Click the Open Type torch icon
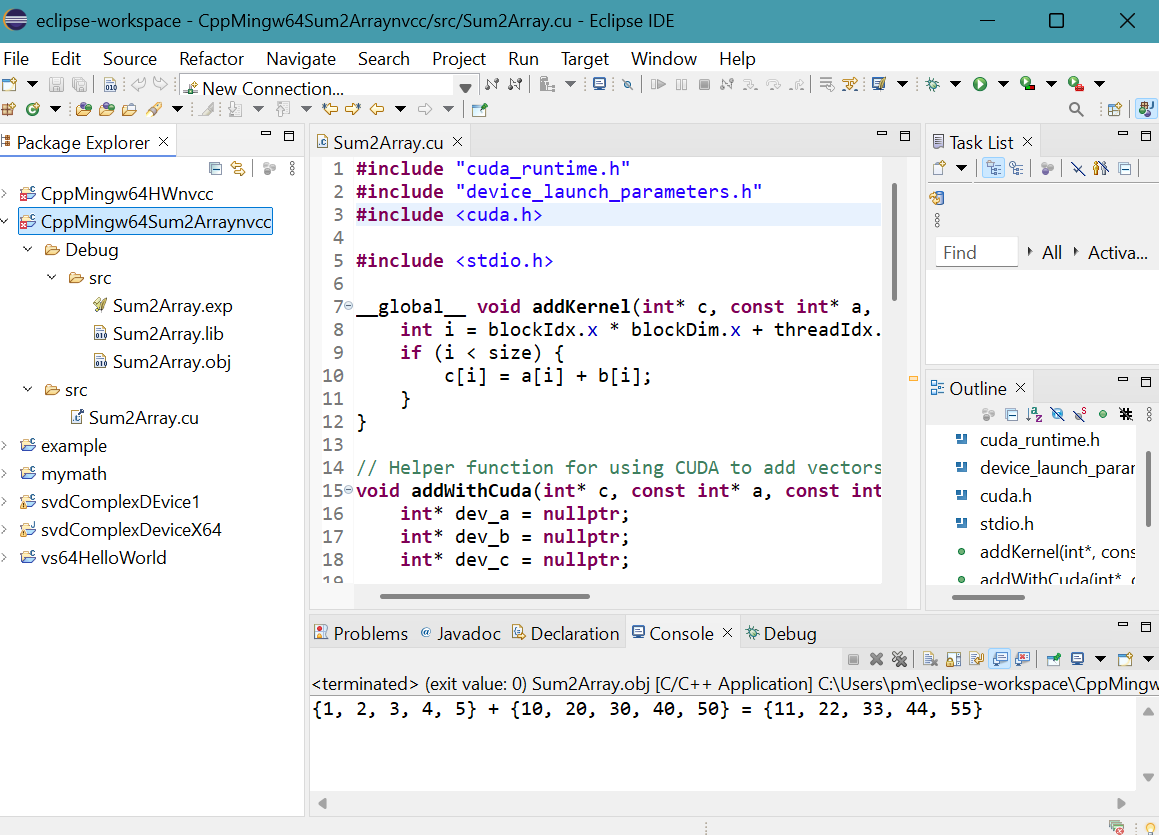The height and width of the screenshot is (835, 1159). coord(154,109)
